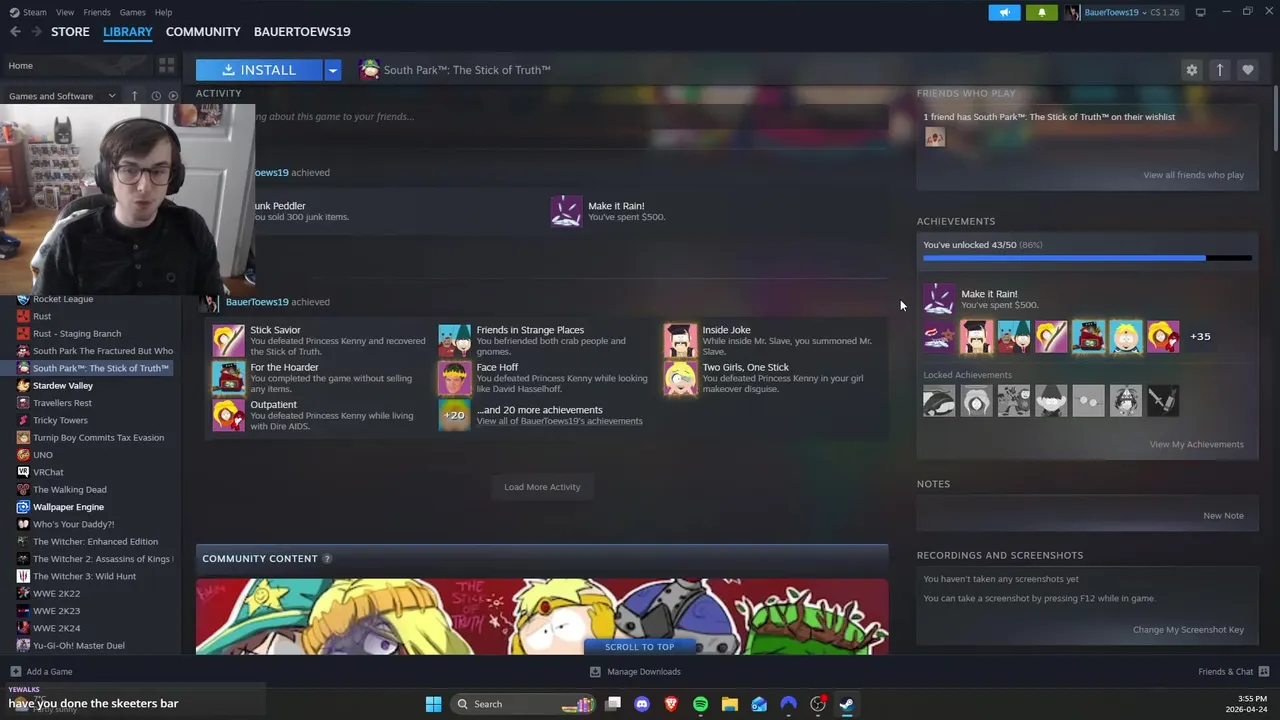This screenshot has height=720, width=1280.
Task: Click the Windows Start button
Action: (433, 704)
